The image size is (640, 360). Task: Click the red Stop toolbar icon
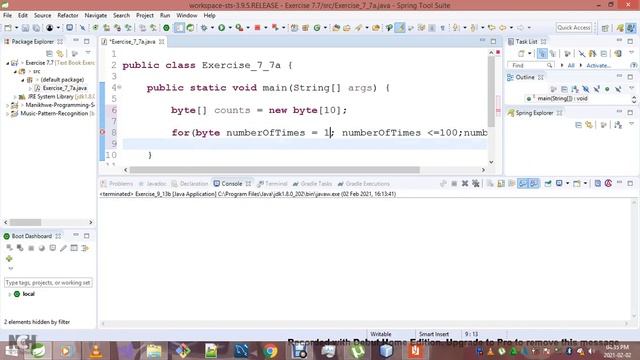coord(257,28)
